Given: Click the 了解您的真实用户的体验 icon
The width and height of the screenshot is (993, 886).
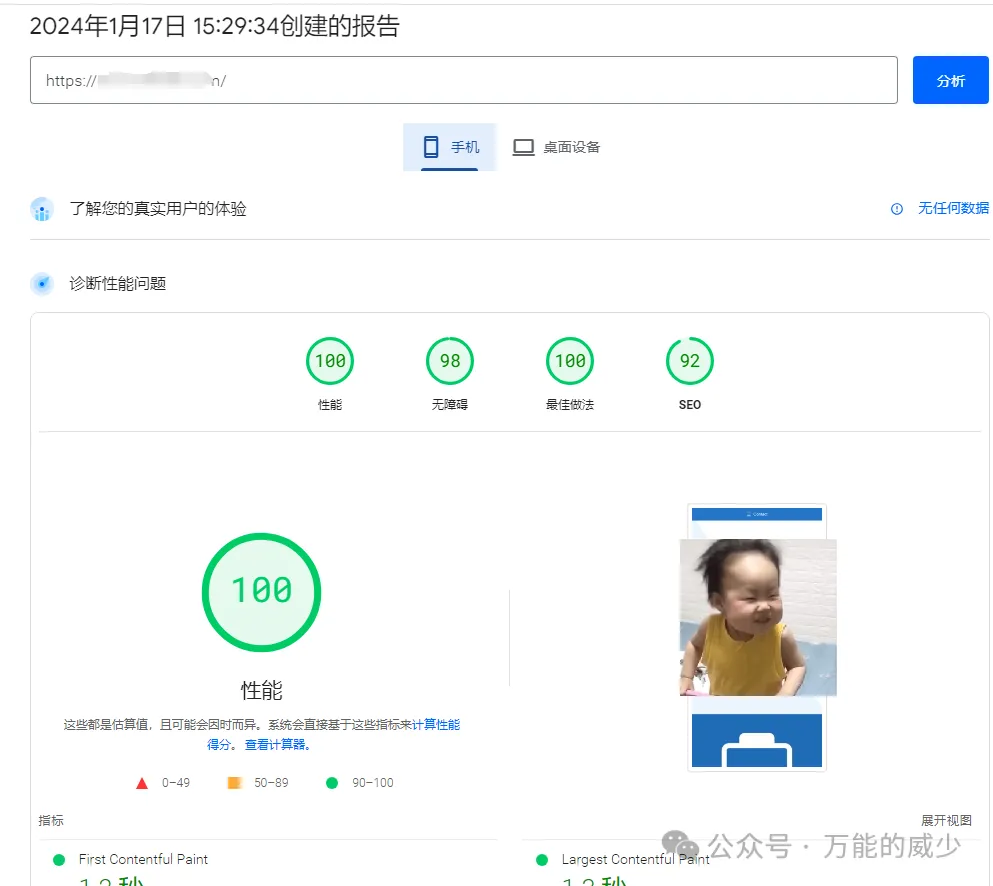Looking at the screenshot, I should (41, 209).
